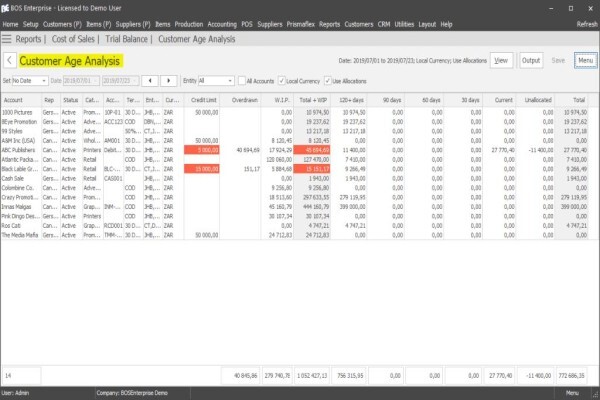Click the 756 315,95 footer total

click(x=350, y=376)
